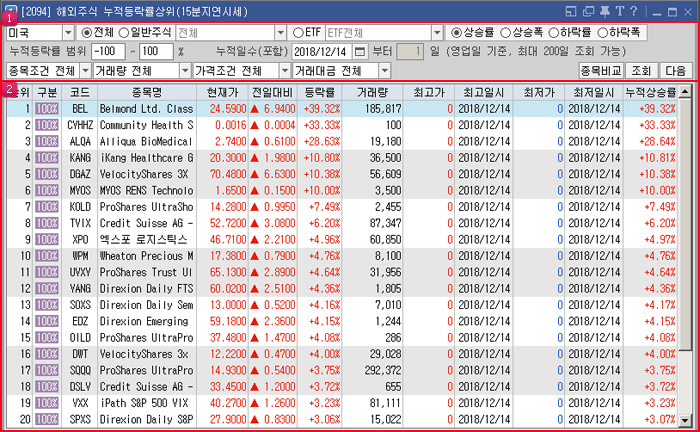The image size is (700, 432).
Task: Expand the 전체 stock type dropdown
Action: pyautogui.click(x=280, y=33)
